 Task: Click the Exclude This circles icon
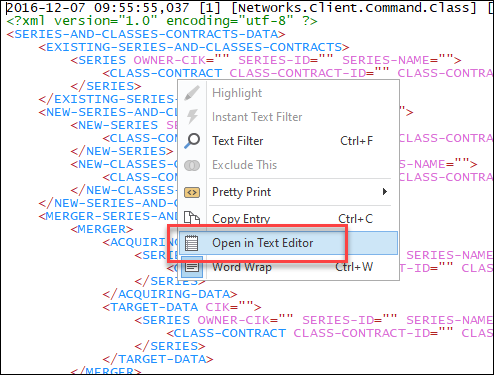(192, 165)
